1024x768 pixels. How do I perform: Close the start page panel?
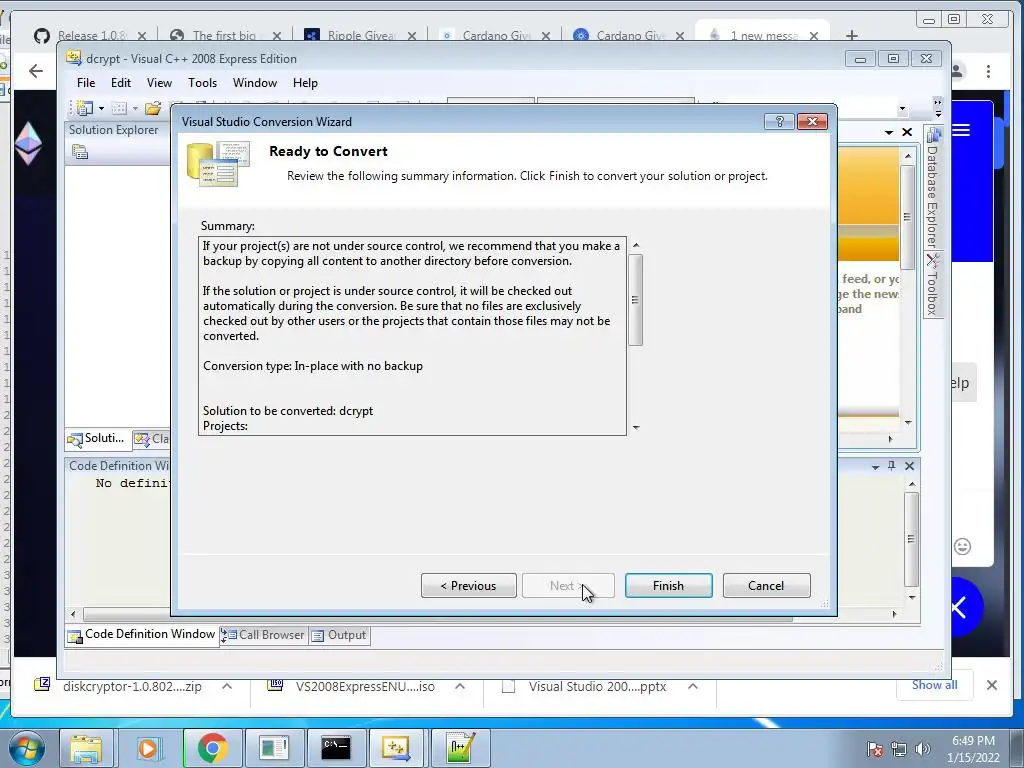pyautogui.click(x=907, y=133)
